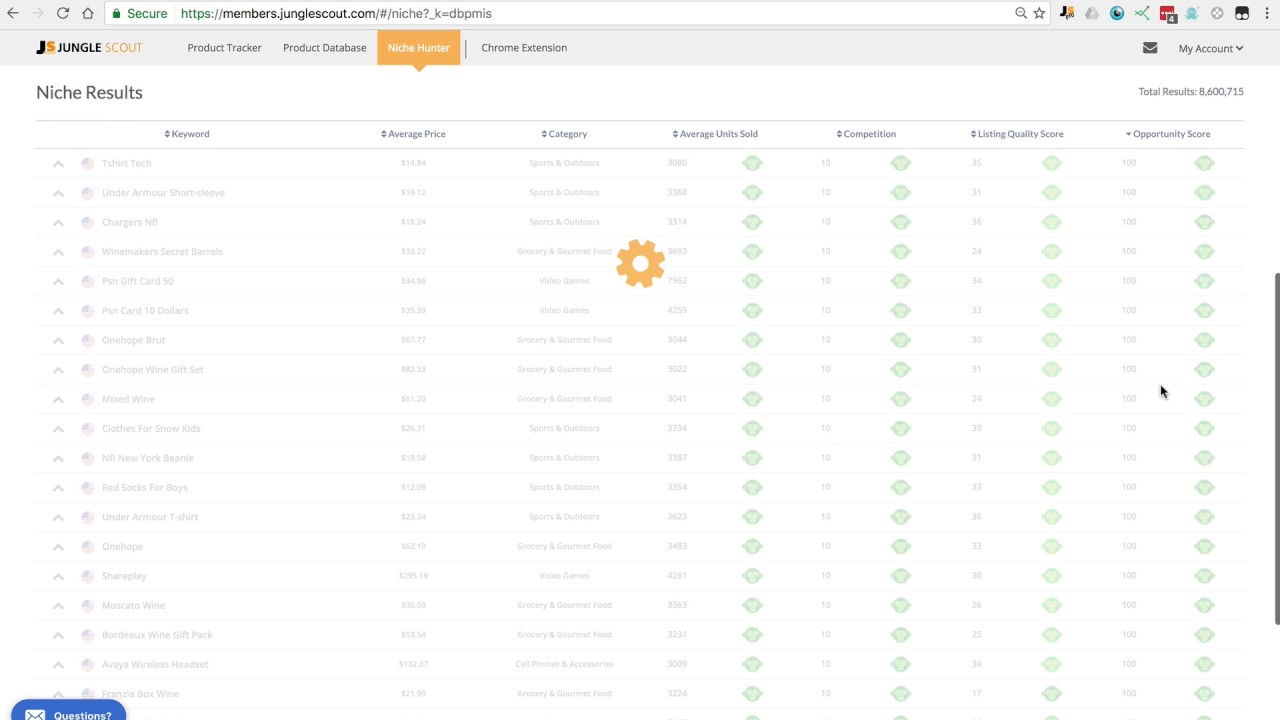Click the green graph-lines extension icon
The image size is (1280, 720).
click(1142, 13)
